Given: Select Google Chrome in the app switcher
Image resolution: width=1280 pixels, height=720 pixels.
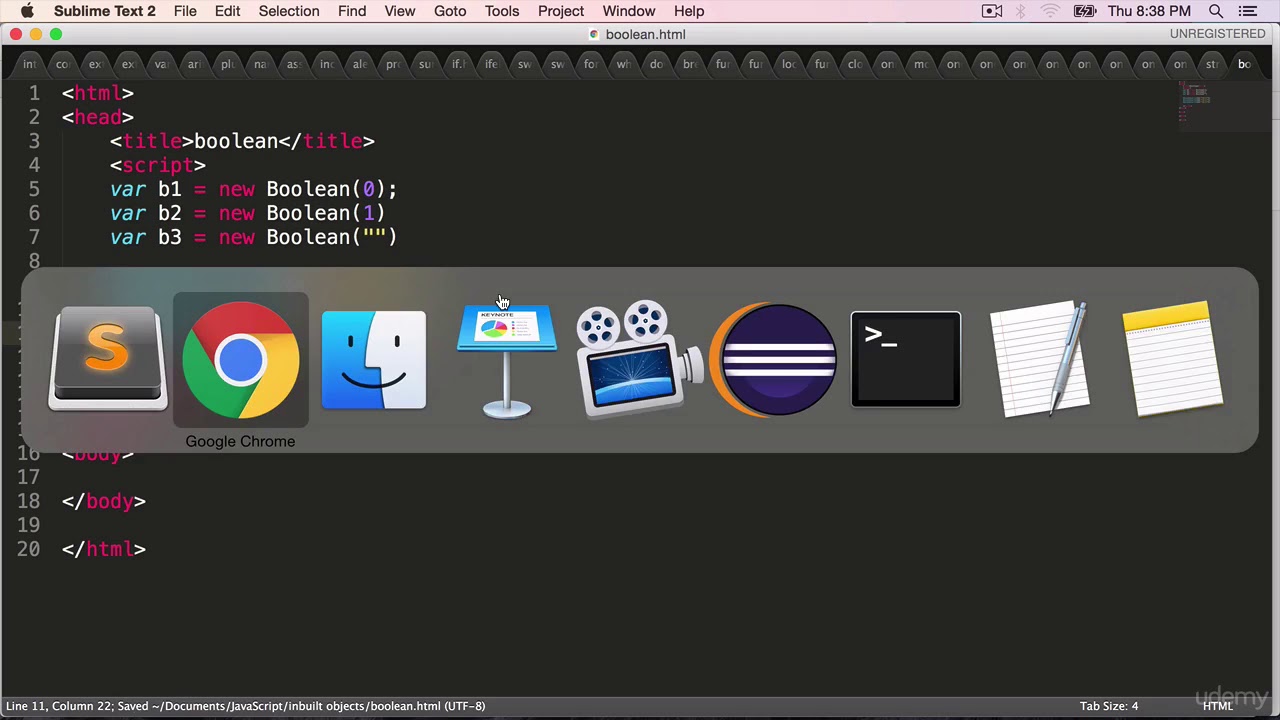Looking at the screenshot, I should click(x=240, y=360).
